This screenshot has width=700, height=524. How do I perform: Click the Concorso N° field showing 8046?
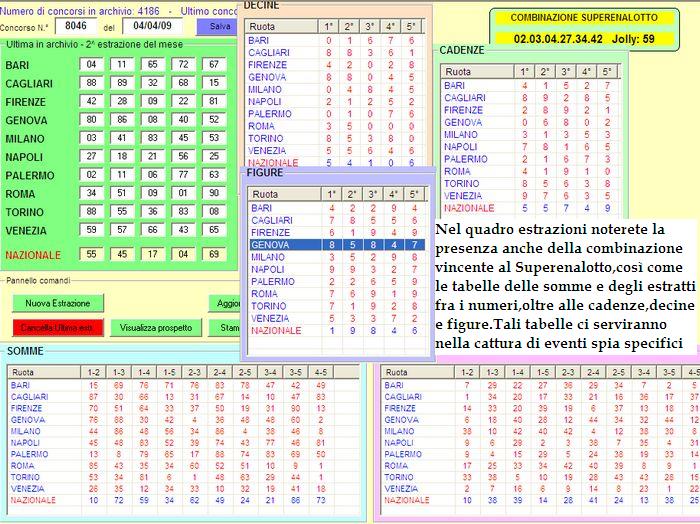pyautogui.click(x=76, y=26)
